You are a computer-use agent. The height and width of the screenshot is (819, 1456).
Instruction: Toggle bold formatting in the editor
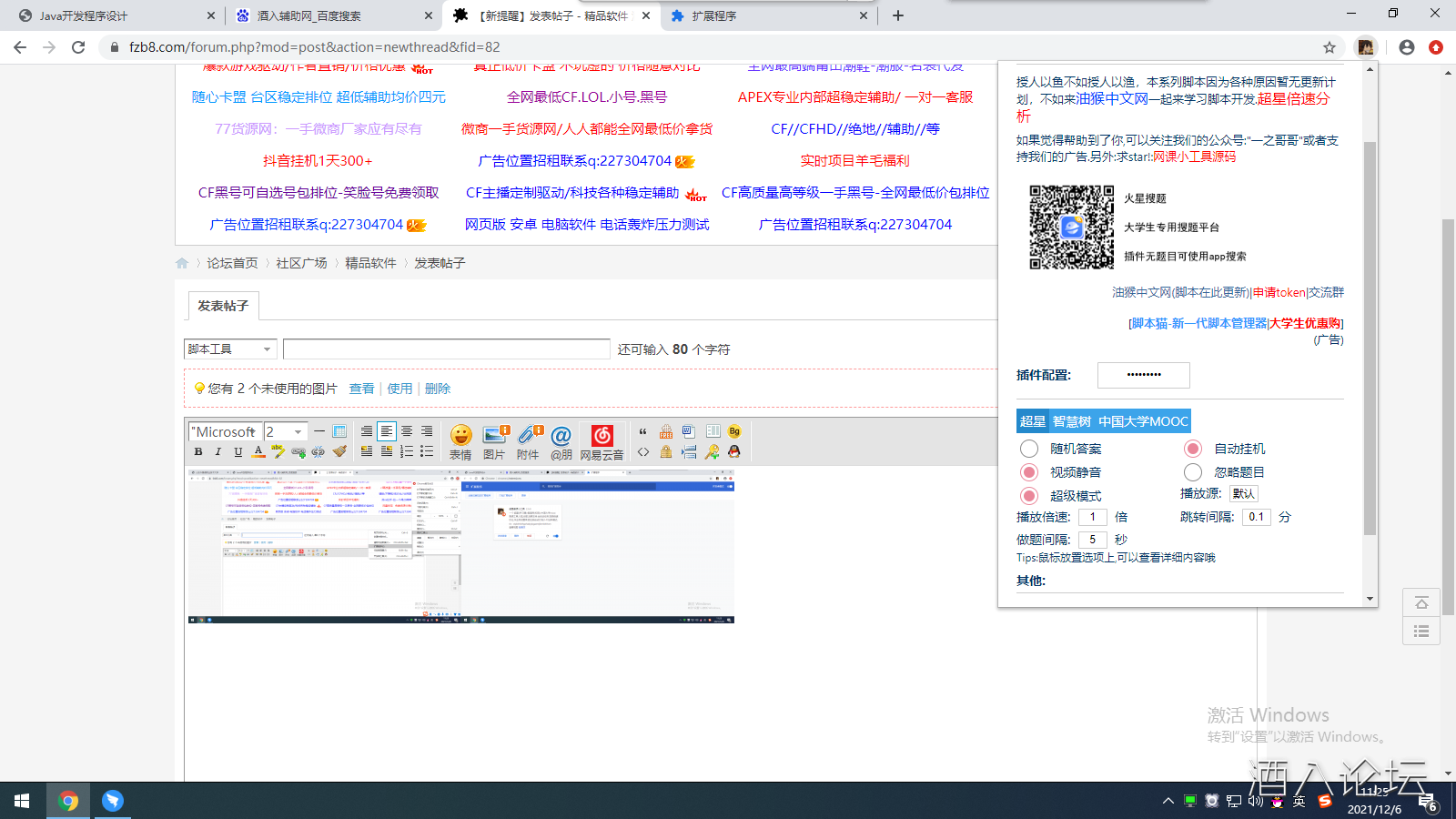pyautogui.click(x=198, y=451)
